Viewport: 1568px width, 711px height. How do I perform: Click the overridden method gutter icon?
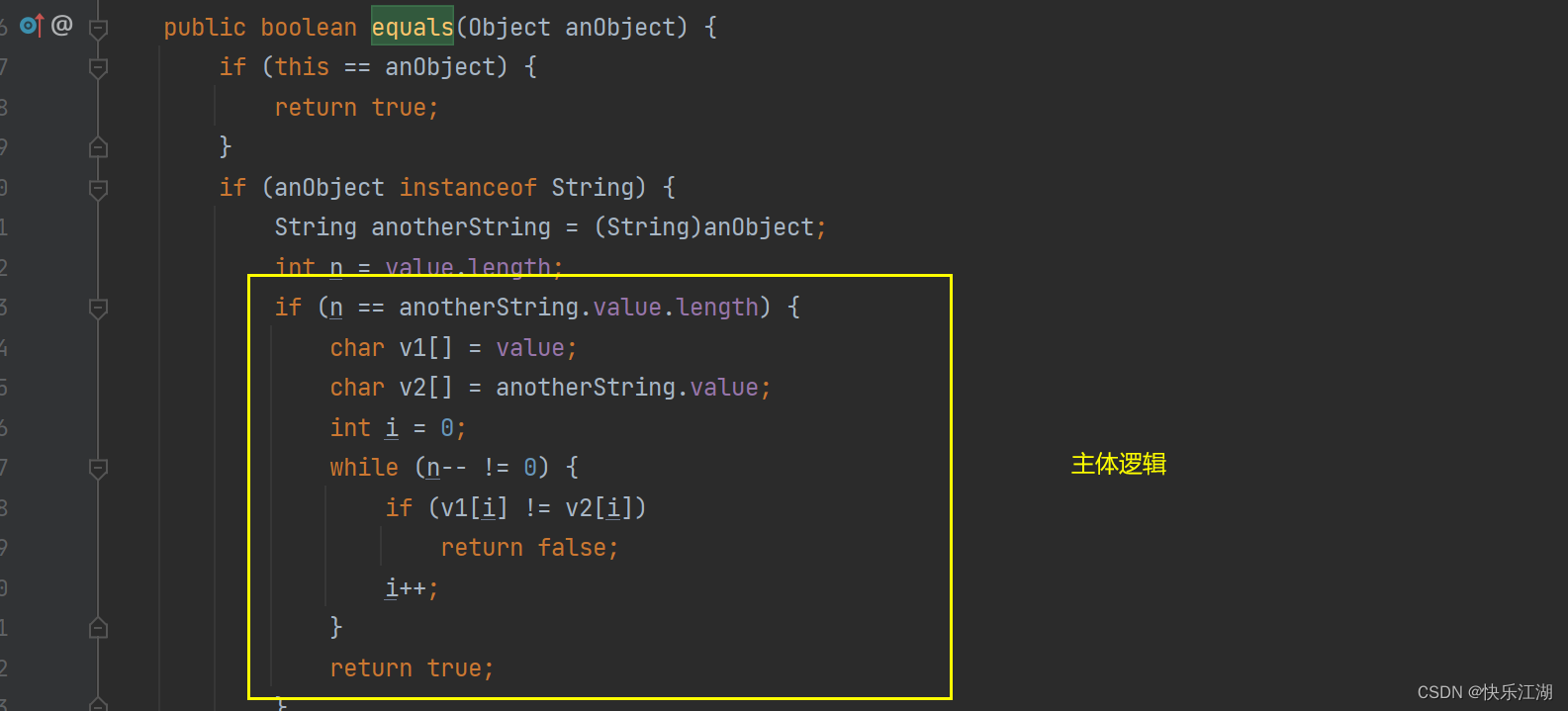(32, 26)
